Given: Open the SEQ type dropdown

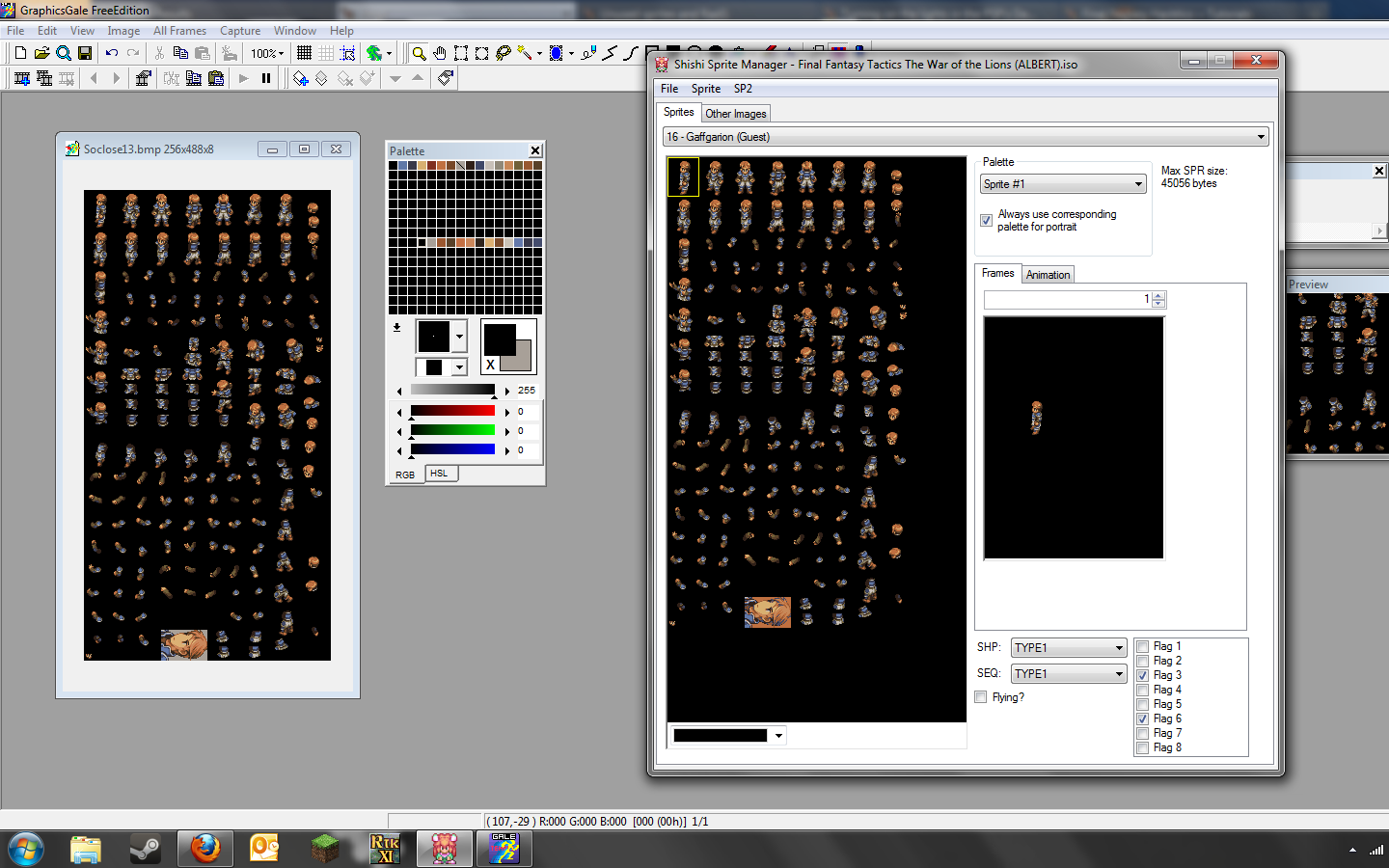Looking at the screenshot, I should click(x=1069, y=674).
